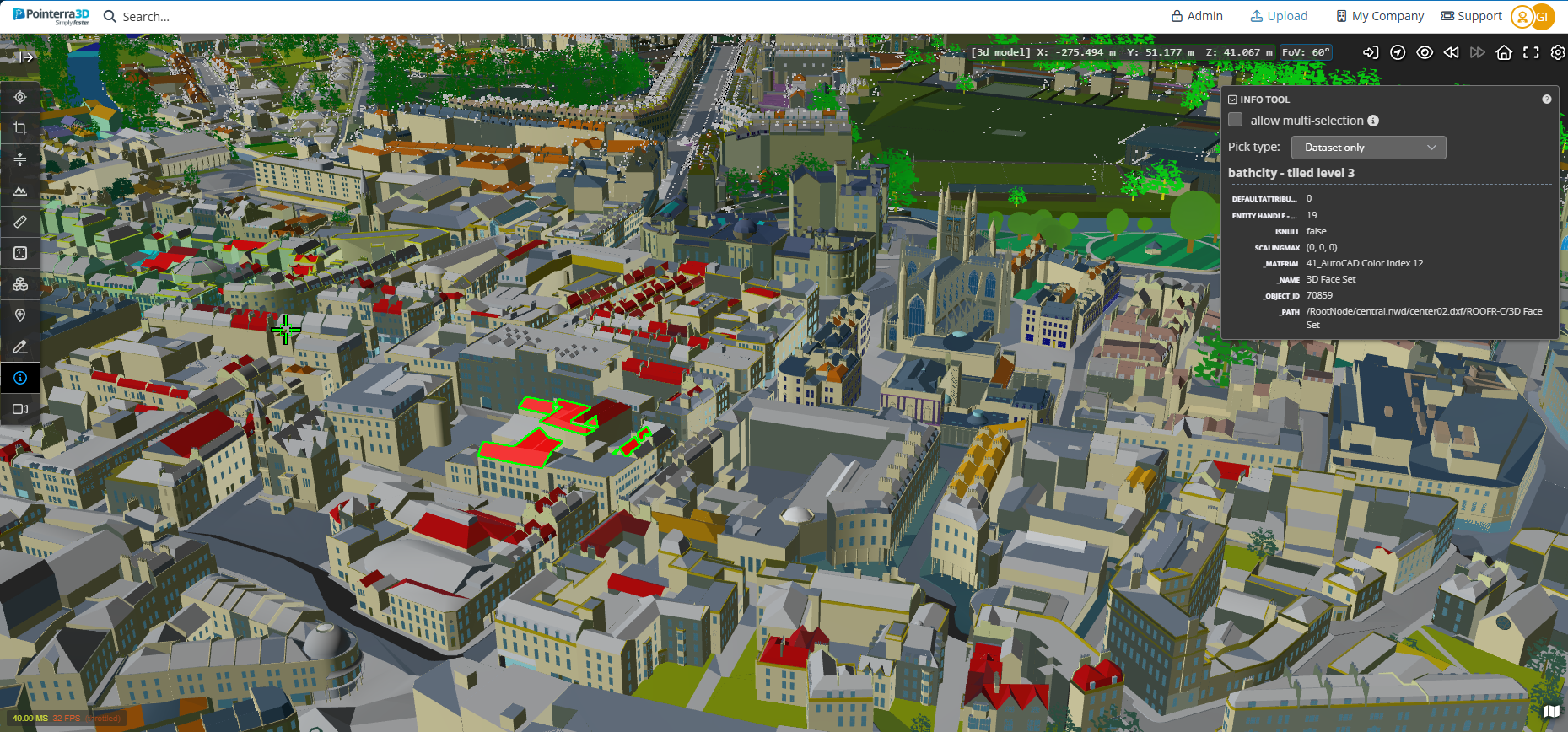The height and width of the screenshot is (732, 1568).
Task: Expand the left sidebar arrow
Action: coord(26,57)
